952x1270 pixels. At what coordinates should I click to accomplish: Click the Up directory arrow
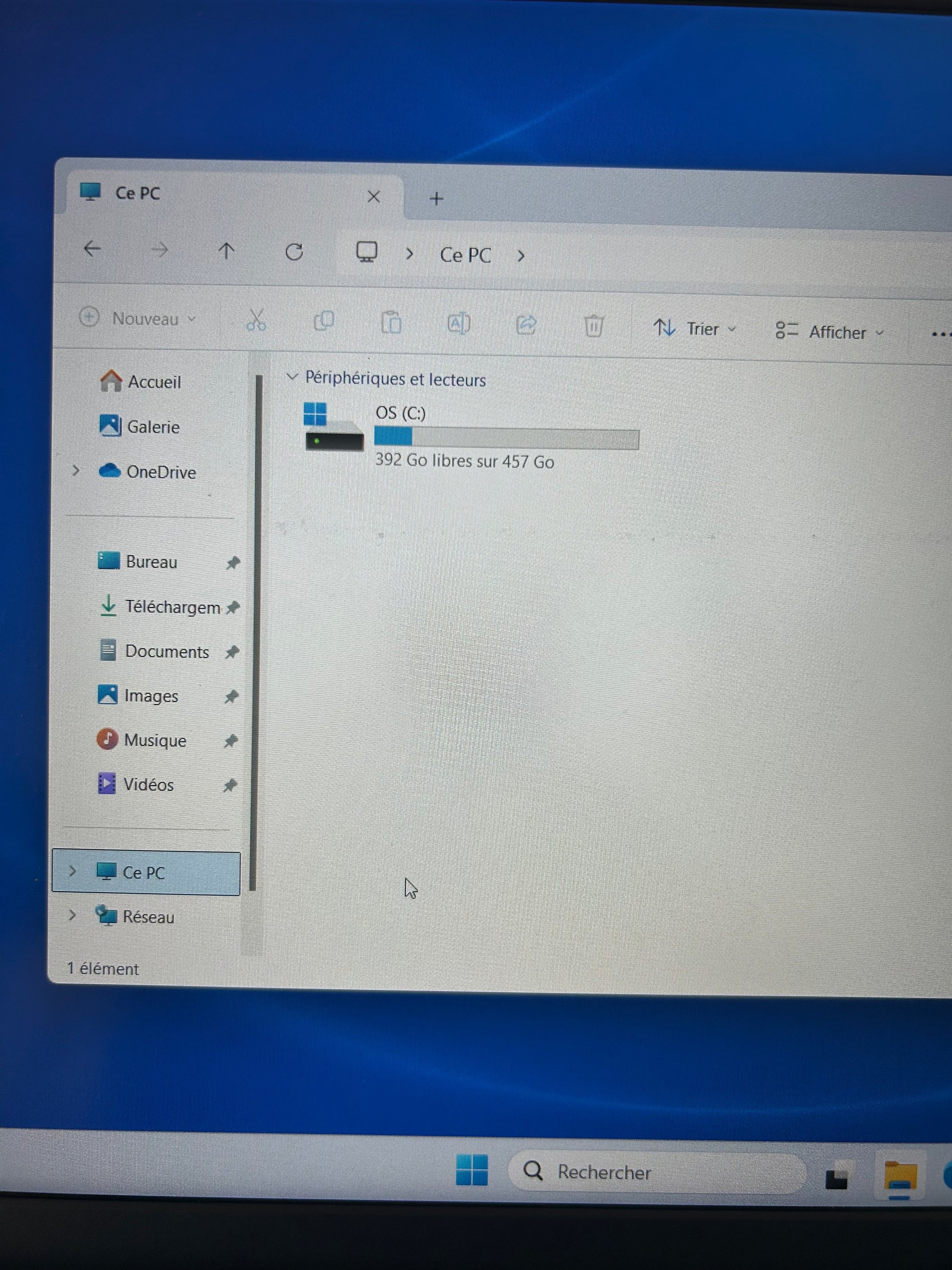[227, 251]
